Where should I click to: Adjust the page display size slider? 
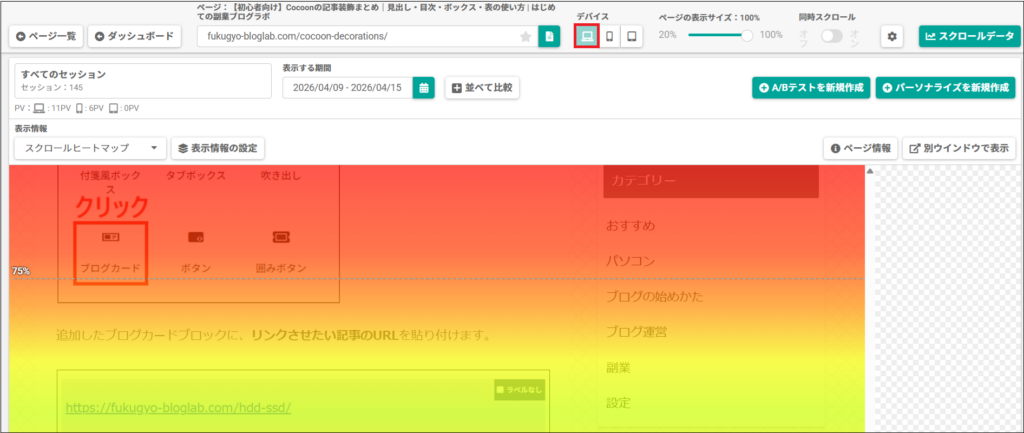(748, 36)
